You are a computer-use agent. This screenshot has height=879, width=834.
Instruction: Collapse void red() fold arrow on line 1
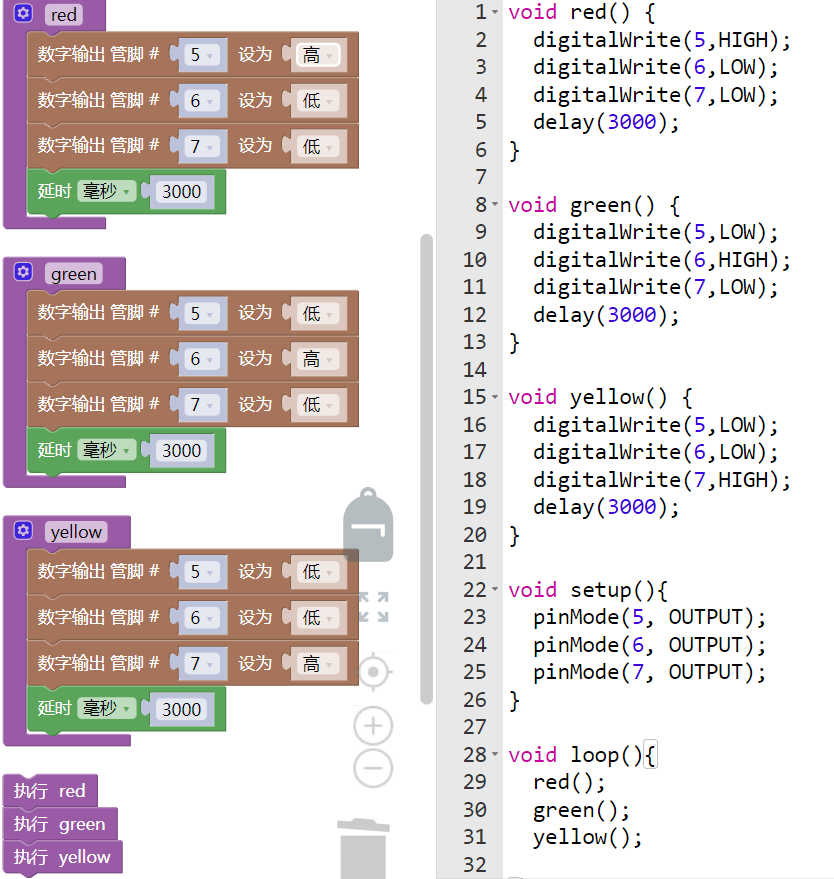pyautogui.click(x=495, y=12)
